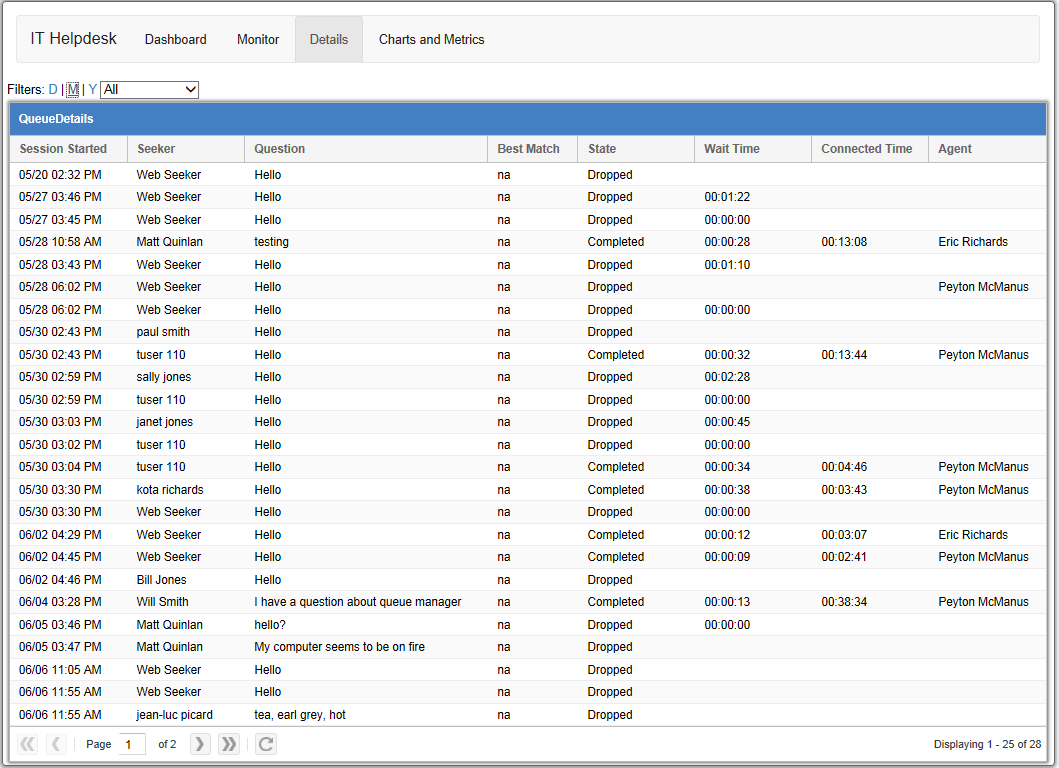Screen dimensions: 1059x768
Task: Select session date 05/28 10:58 AM
Action: pyautogui.click(x=60, y=242)
